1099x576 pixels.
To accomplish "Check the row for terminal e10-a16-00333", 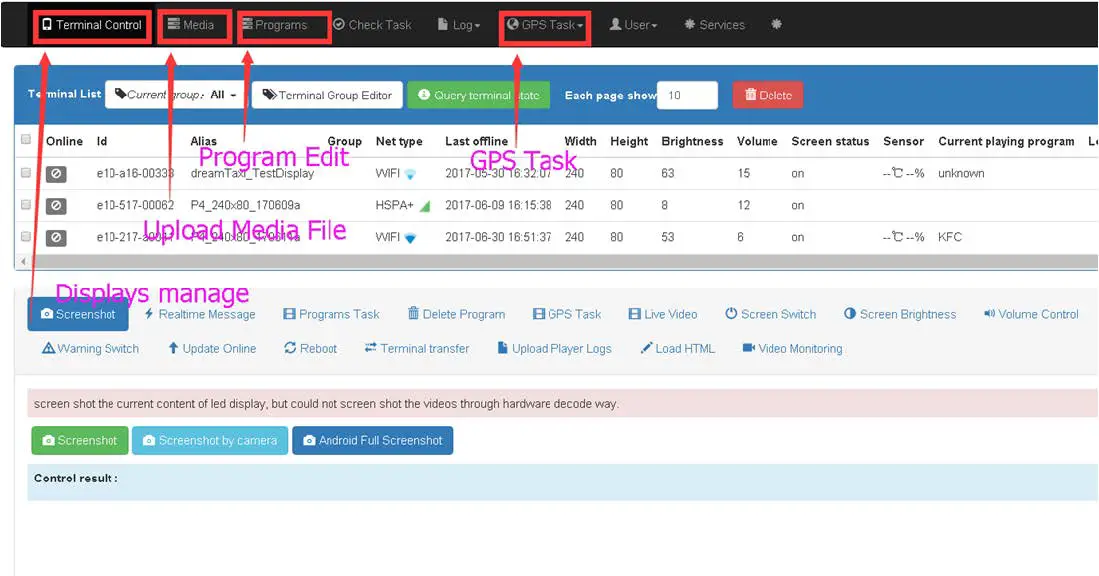I will tap(26, 172).
